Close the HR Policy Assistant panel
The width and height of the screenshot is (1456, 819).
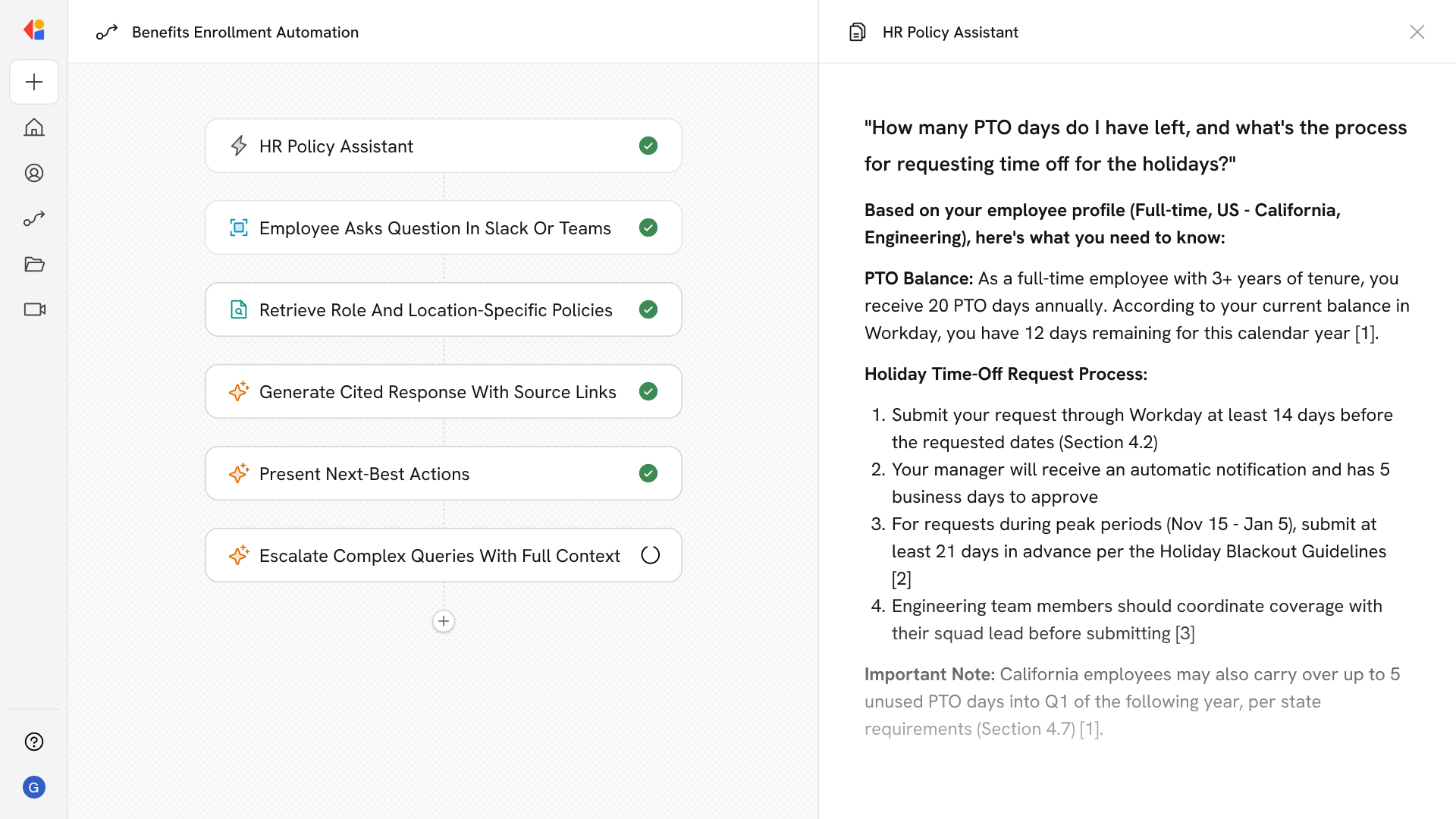[1417, 32]
